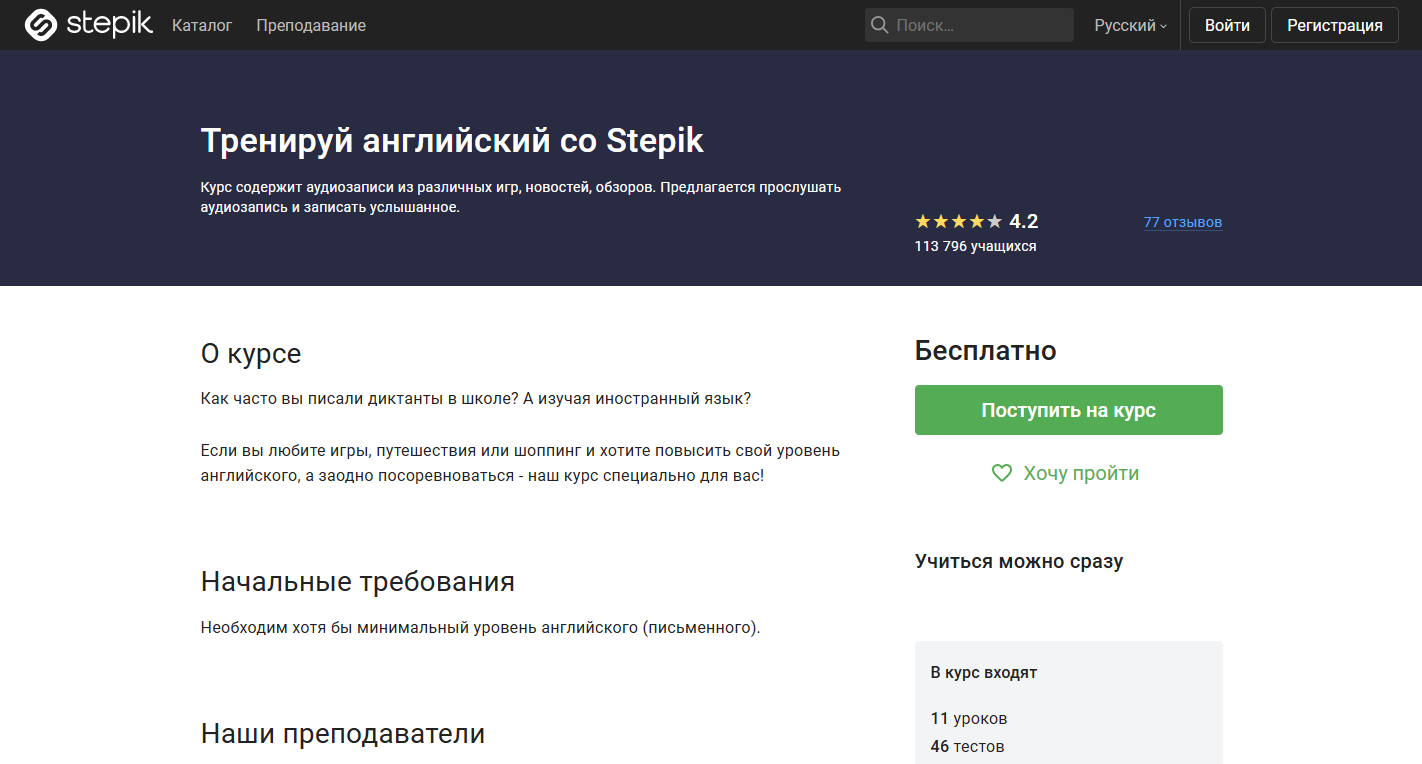The height and width of the screenshot is (764, 1422).
Task: Select the star icon showing 4.2 rating
Action: 957,221
